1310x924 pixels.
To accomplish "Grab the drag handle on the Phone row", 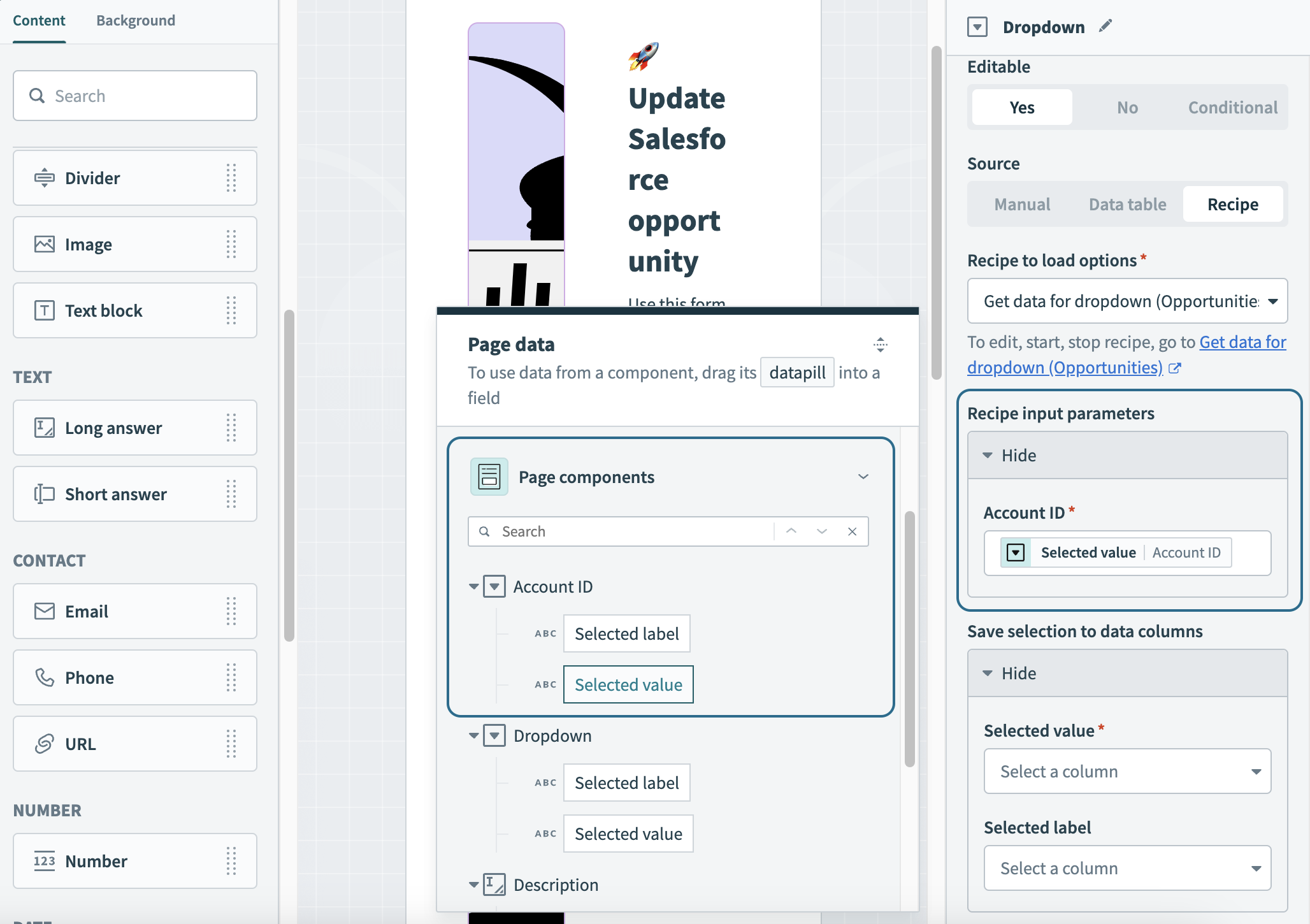I will coord(231,677).
